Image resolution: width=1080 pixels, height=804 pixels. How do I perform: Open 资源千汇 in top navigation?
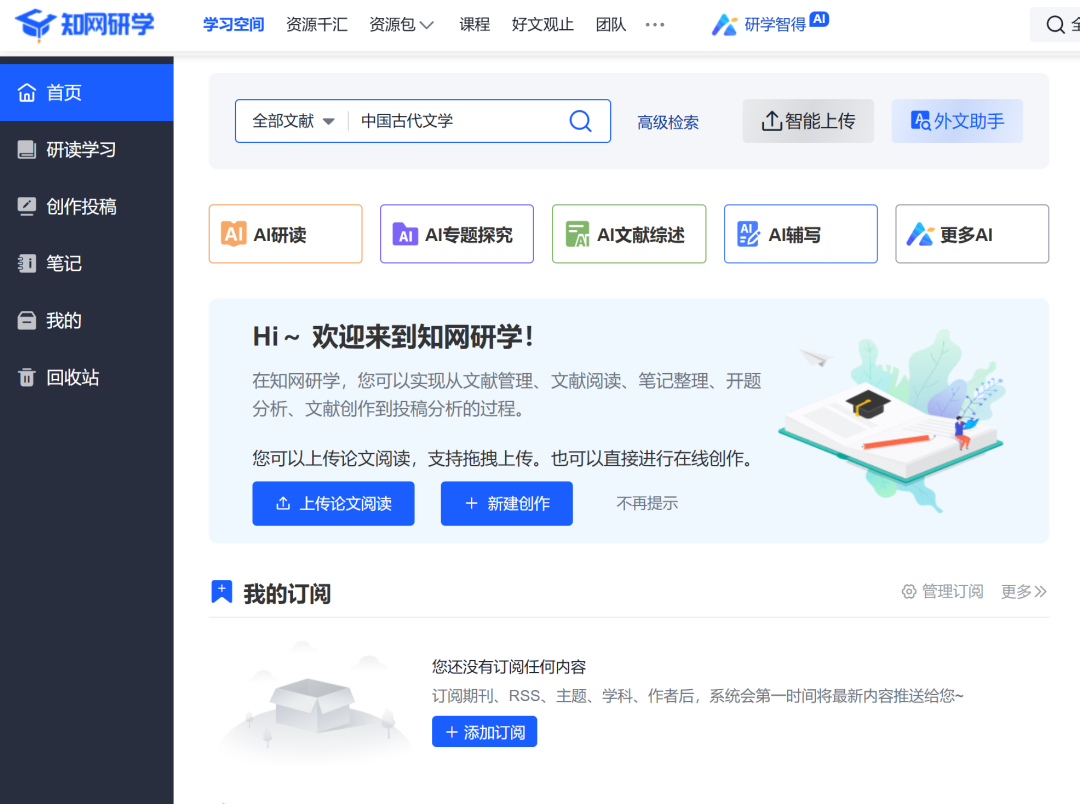(x=317, y=25)
